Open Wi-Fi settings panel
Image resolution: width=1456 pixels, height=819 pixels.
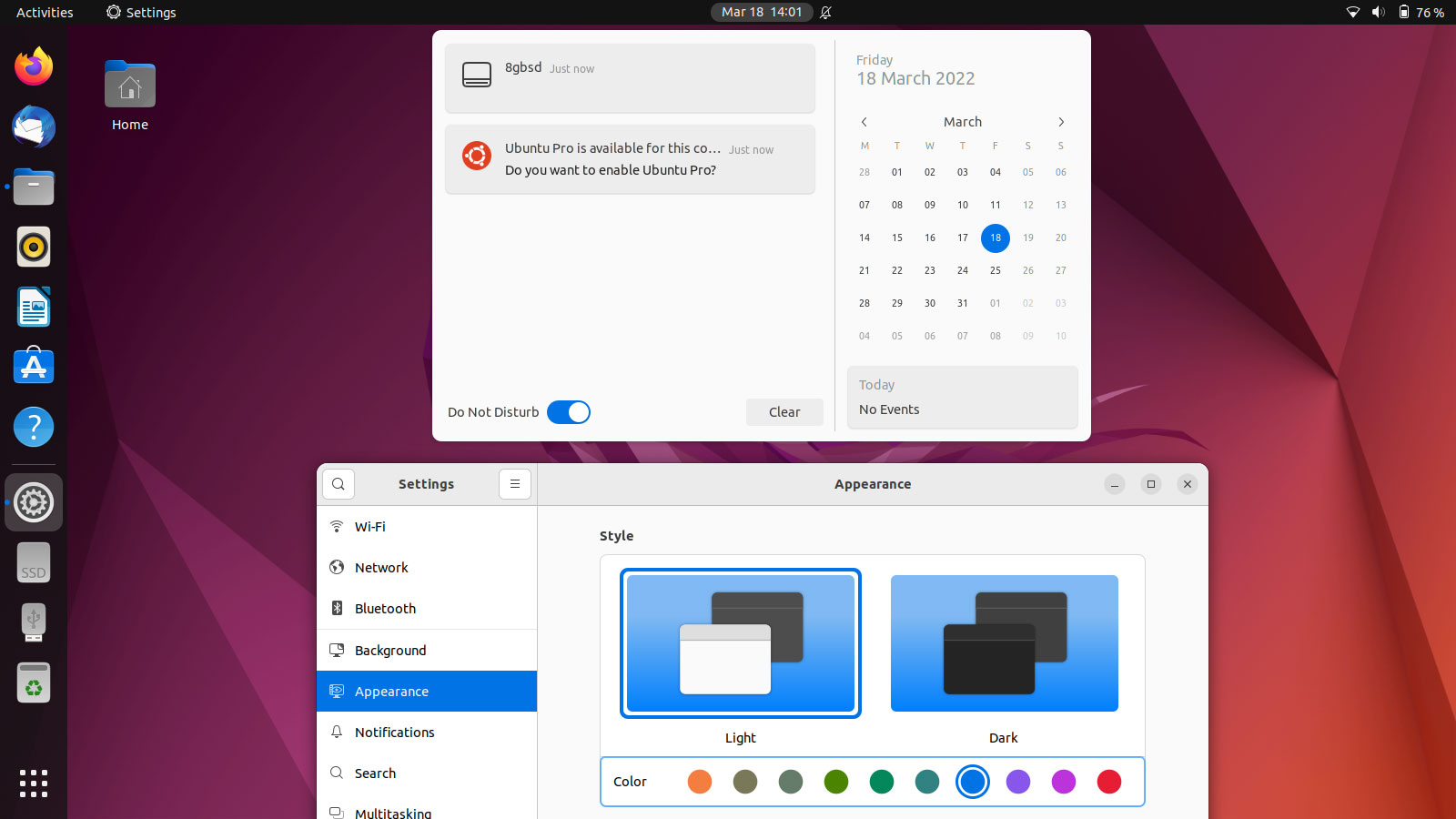click(x=427, y=527)
